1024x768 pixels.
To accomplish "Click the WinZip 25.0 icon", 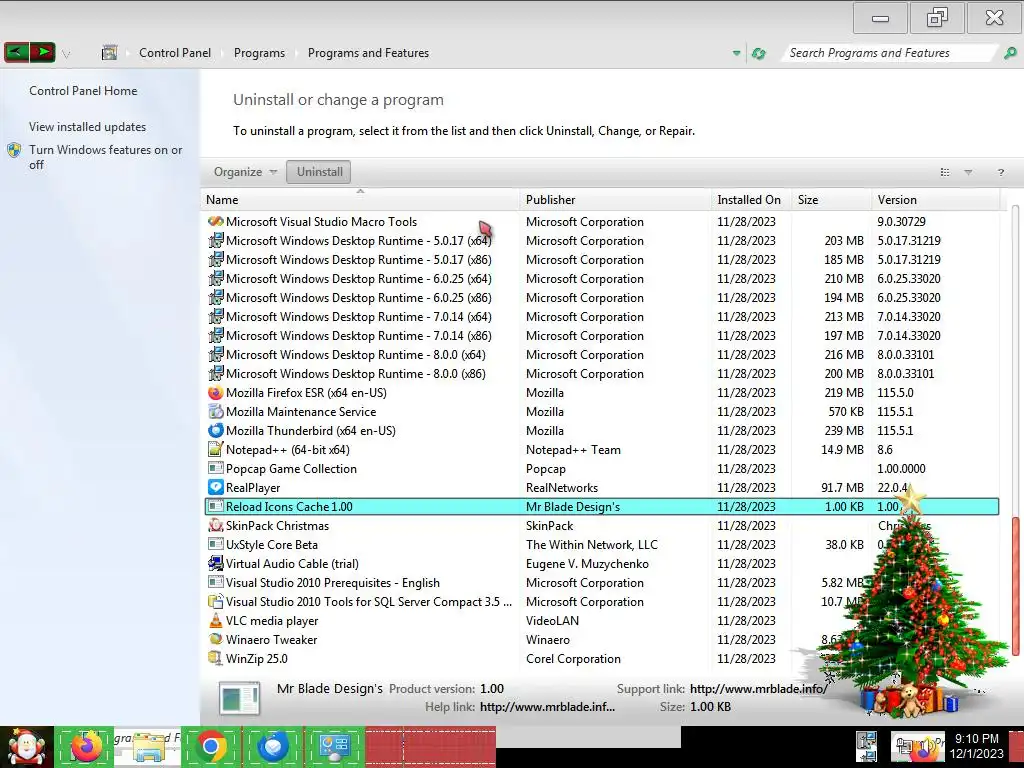I will pyautogui.click(x=216, y=658).
